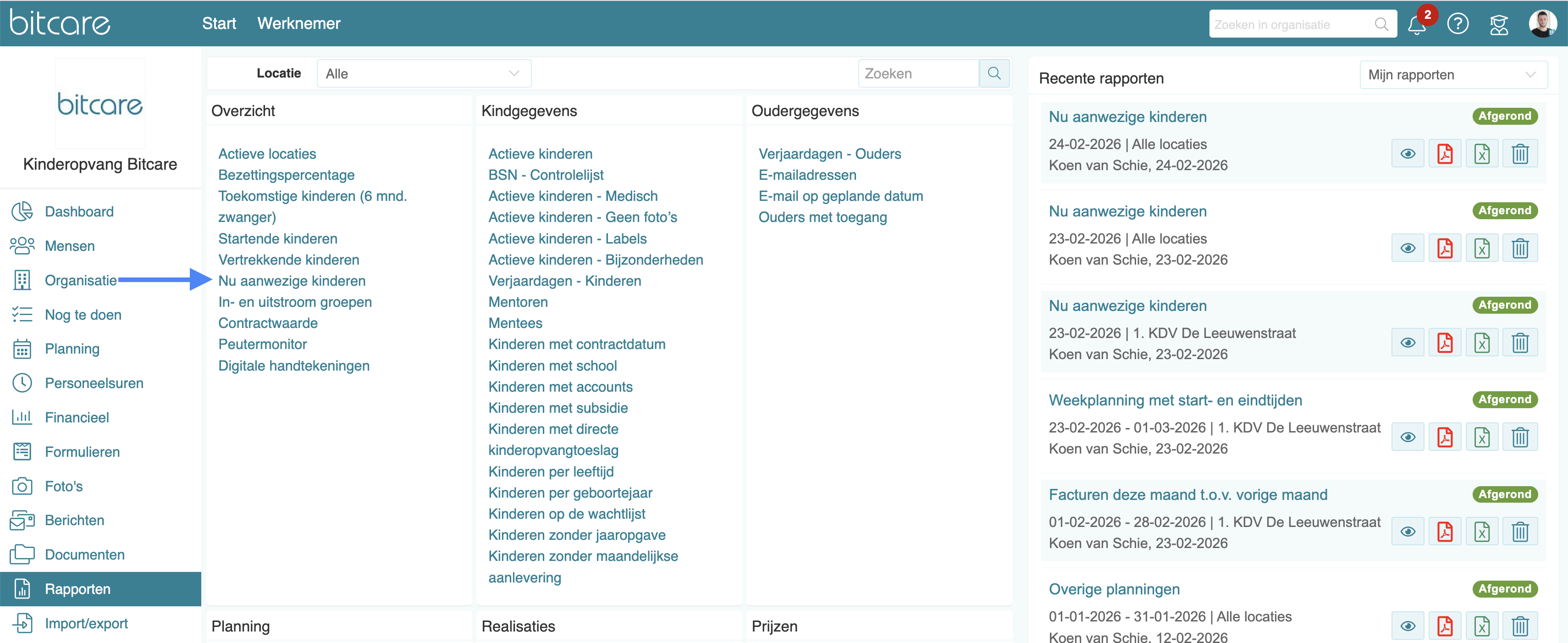Screen dimensions: 1568x643
Task: Click the search magnifier next to Zoeken field
Action: pos(994,74)
